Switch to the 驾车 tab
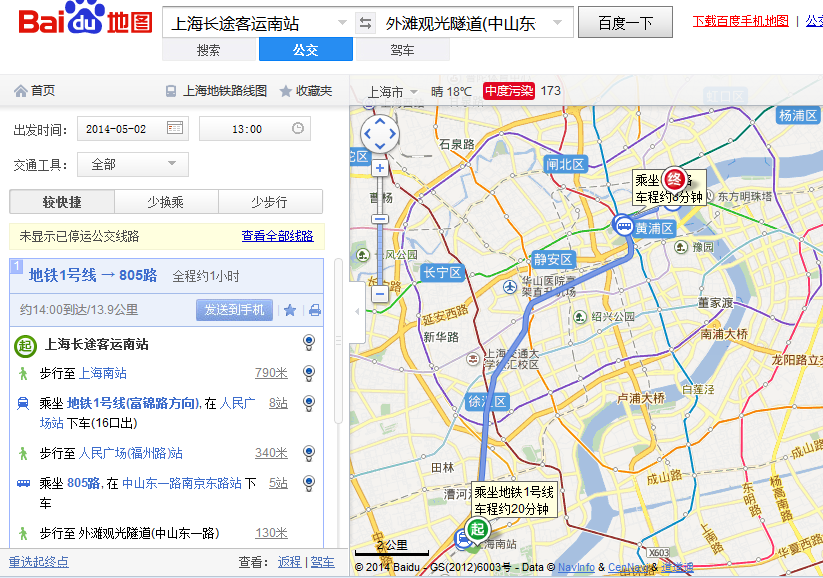 click(403, 50)
